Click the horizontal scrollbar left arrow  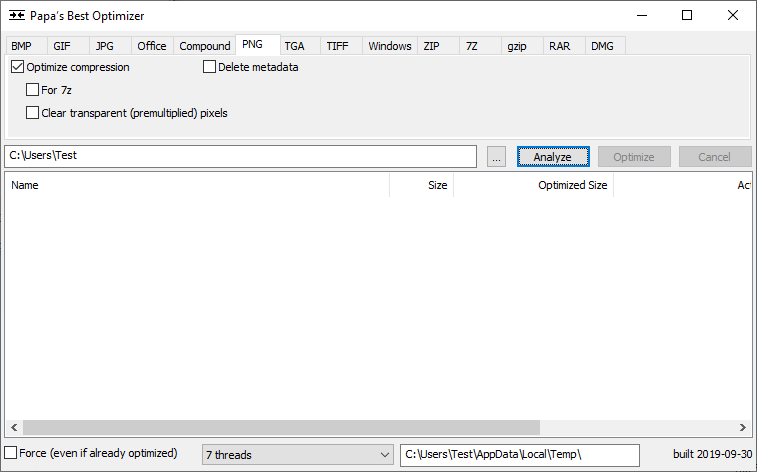[x=13, y=427]
